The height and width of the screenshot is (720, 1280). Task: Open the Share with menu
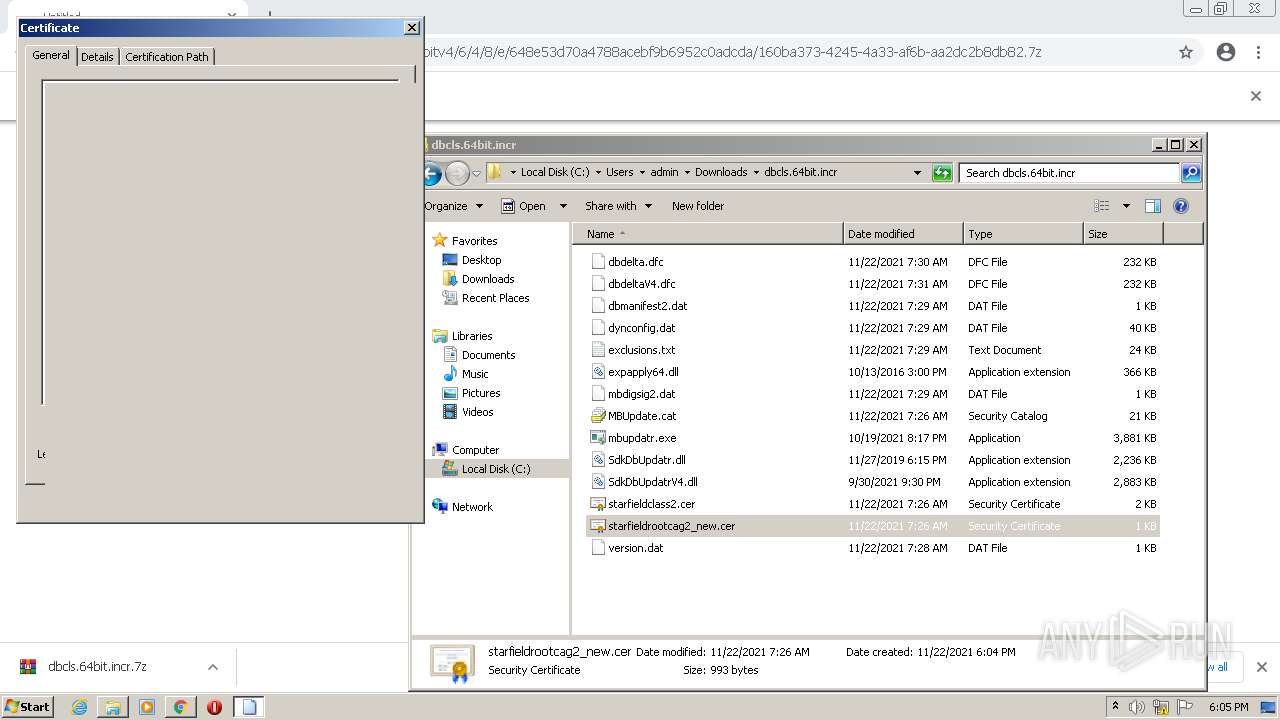pos(618,206)
